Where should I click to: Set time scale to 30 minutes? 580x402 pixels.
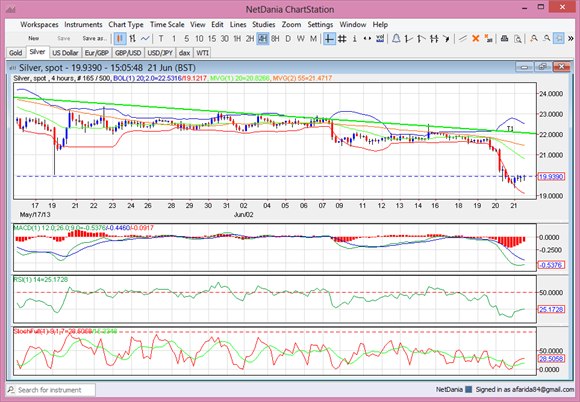225,38
